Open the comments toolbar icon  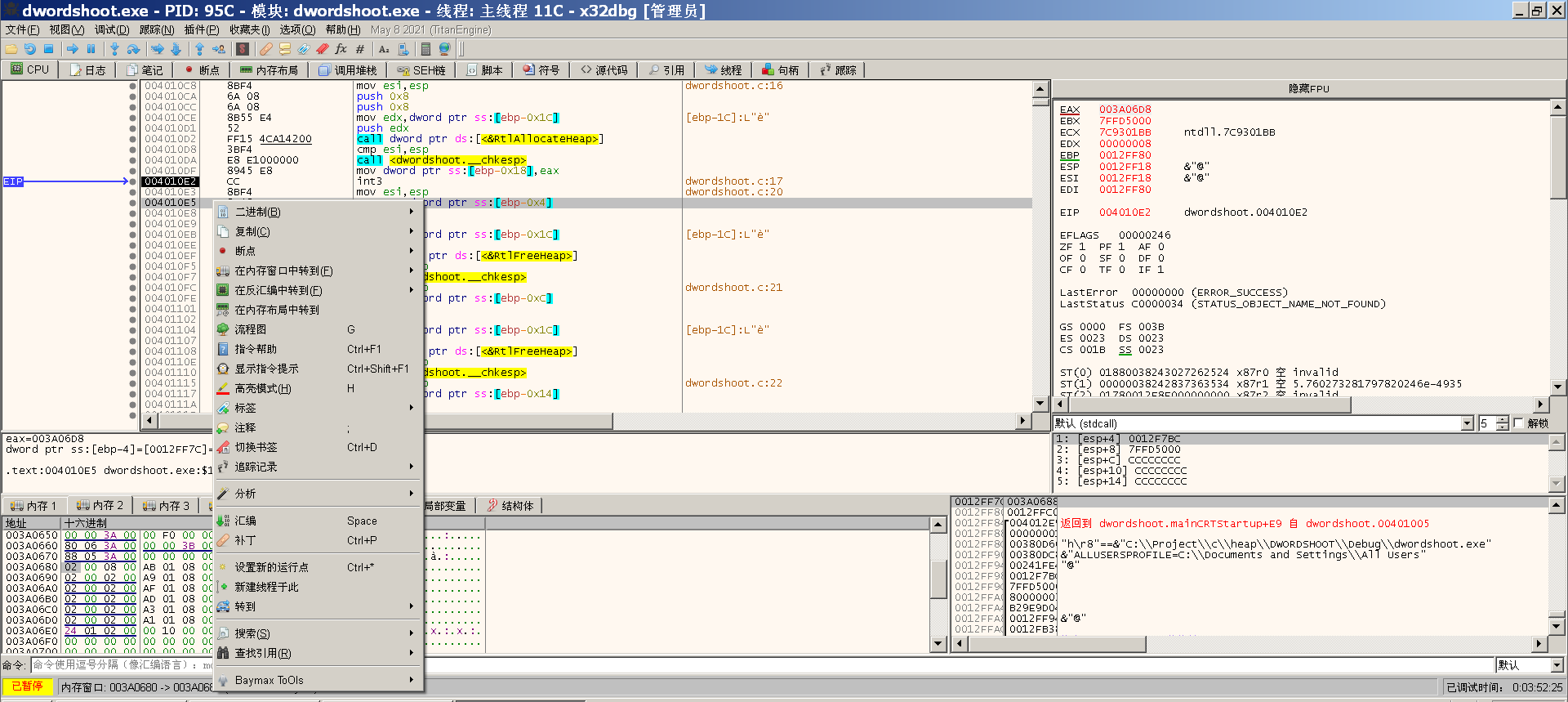coord(285,49)
